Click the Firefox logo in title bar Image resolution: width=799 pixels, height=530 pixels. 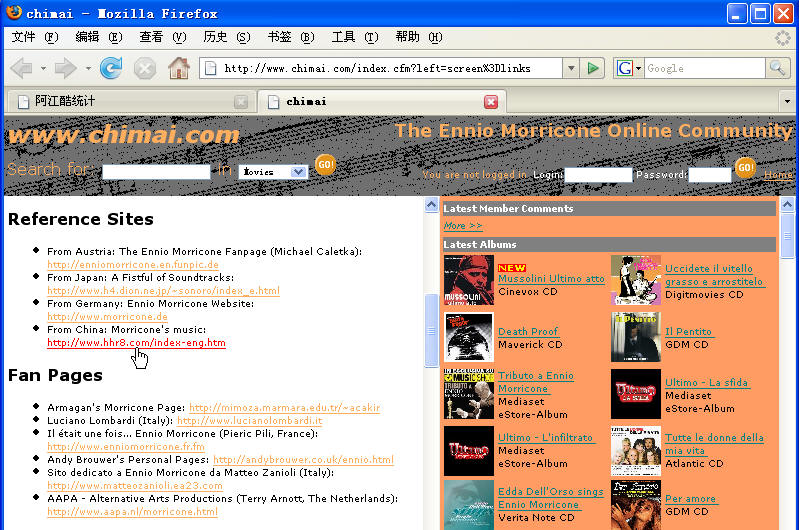[14, 12]
